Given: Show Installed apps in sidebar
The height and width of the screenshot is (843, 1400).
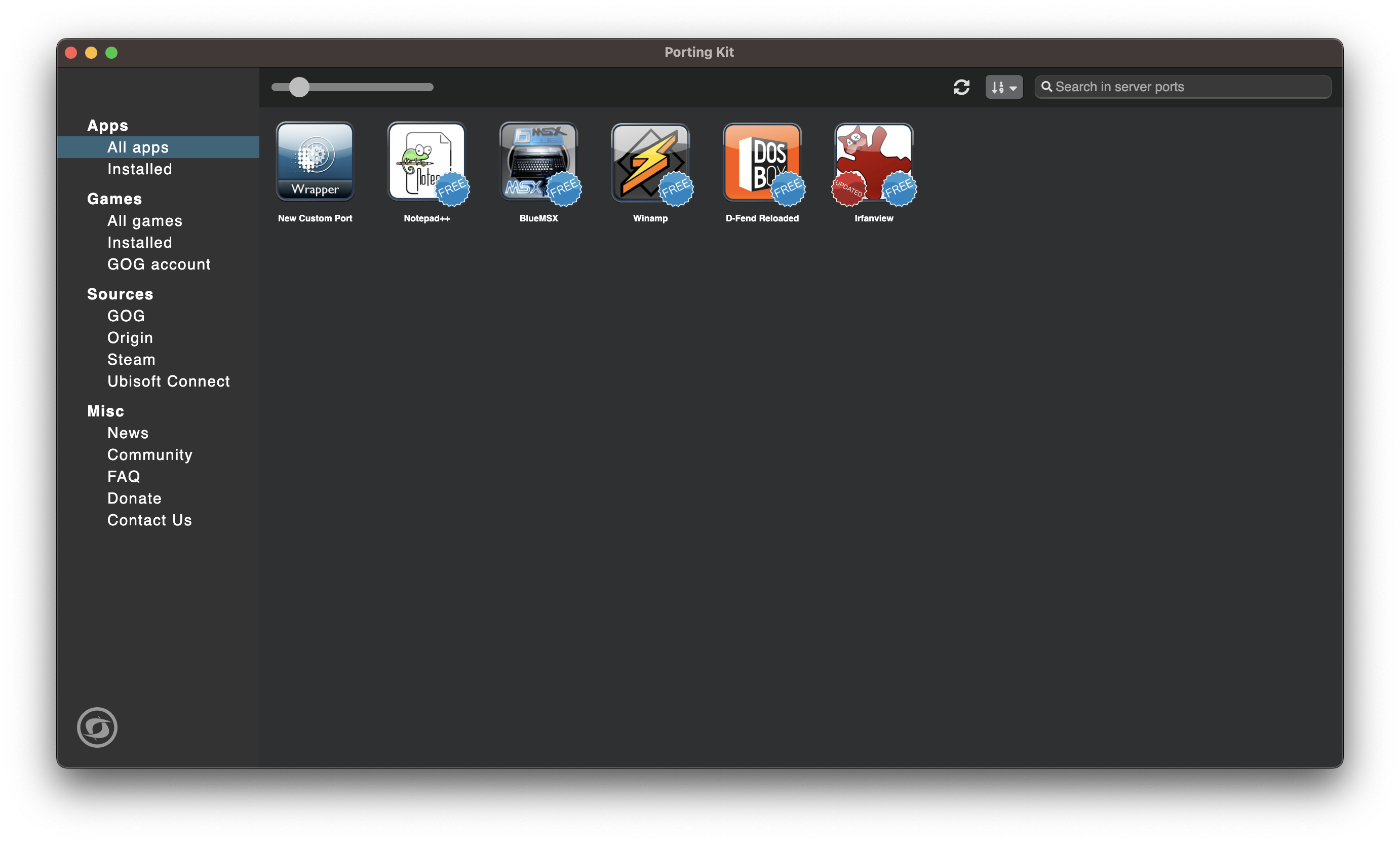Looking at the screenshot, I should [140, 169].
